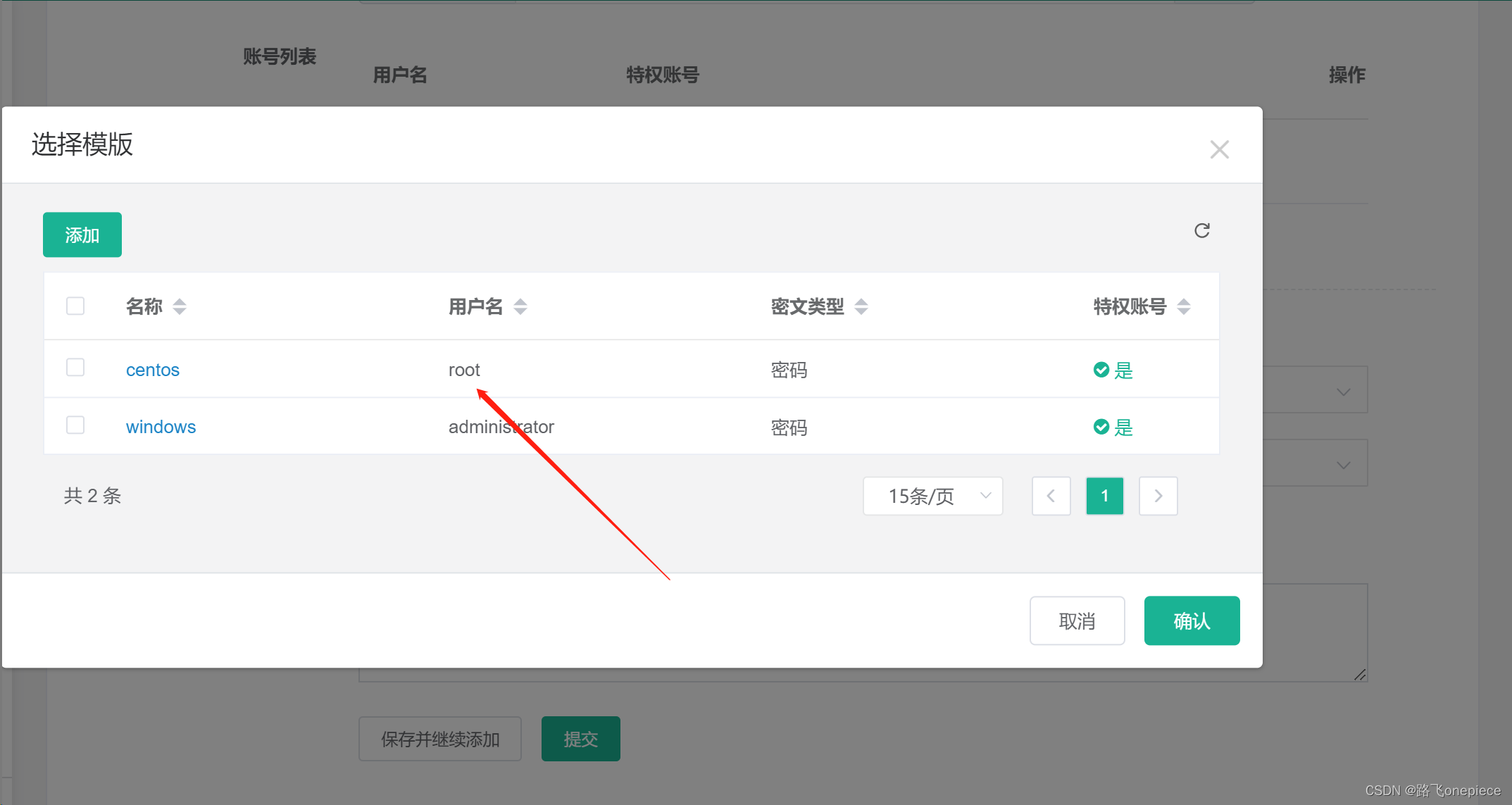Click the 密文类型 column header
Viewport: 1512px width, 805px height.
(x=807, y=306)
